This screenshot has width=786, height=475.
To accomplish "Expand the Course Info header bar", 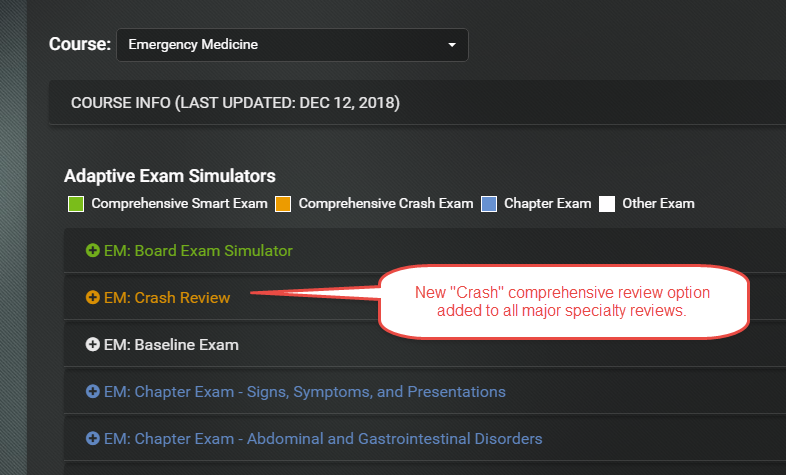I will [x=417, y=102].
